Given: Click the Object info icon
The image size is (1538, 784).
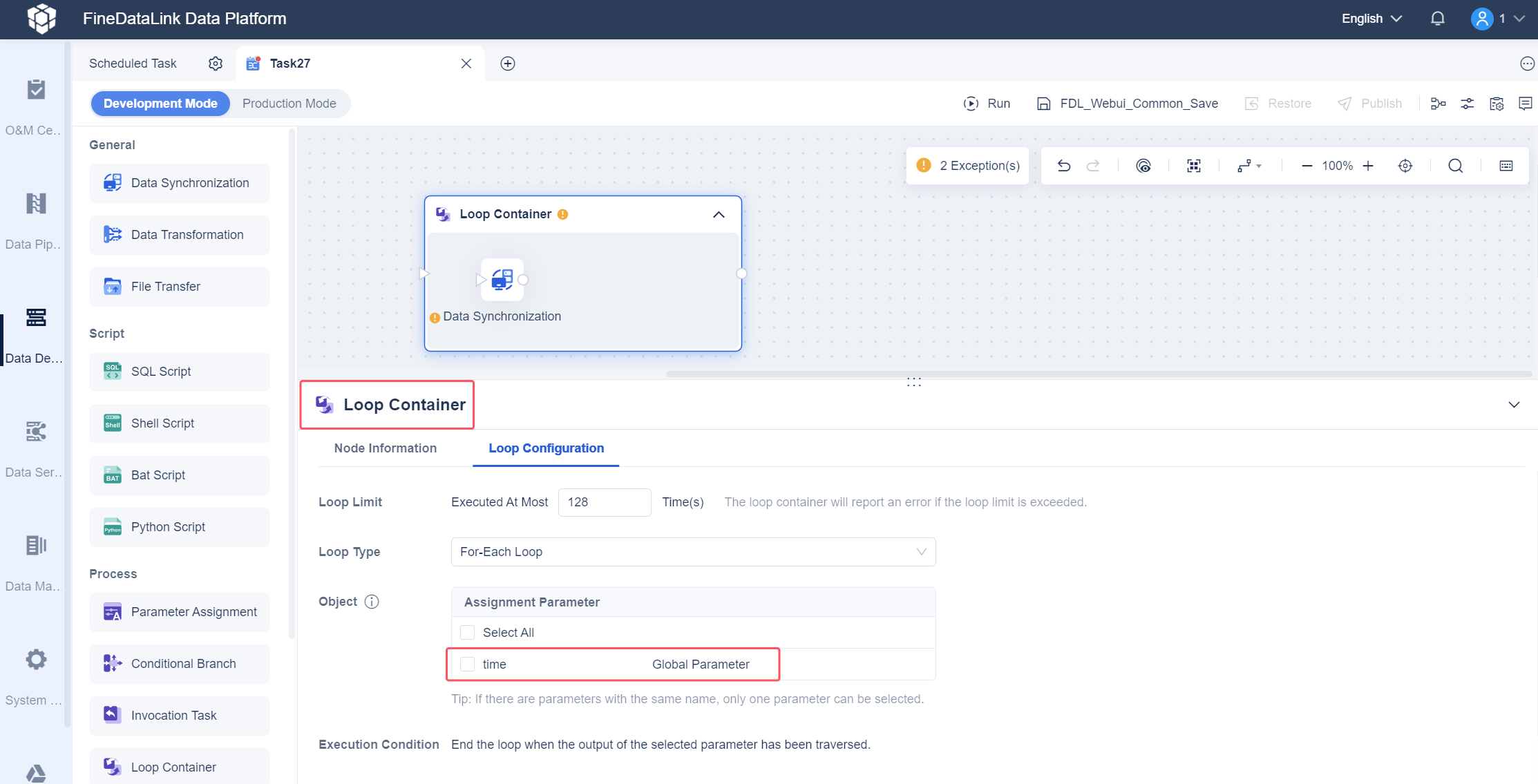Looking at the screenshot, I should [x=372, y=602].
